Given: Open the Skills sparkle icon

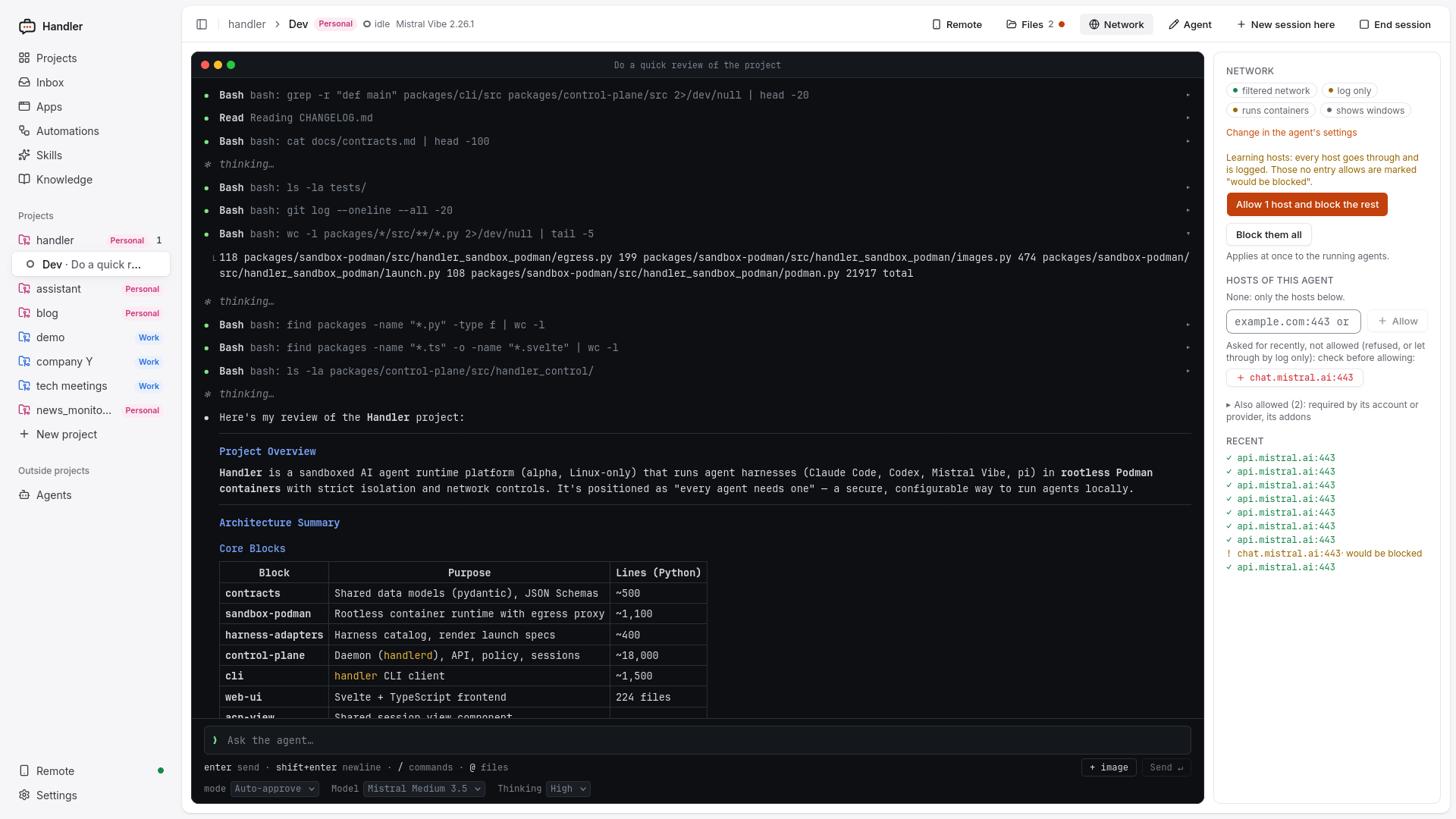Looking at the screenshot, I should pos(24,155).
